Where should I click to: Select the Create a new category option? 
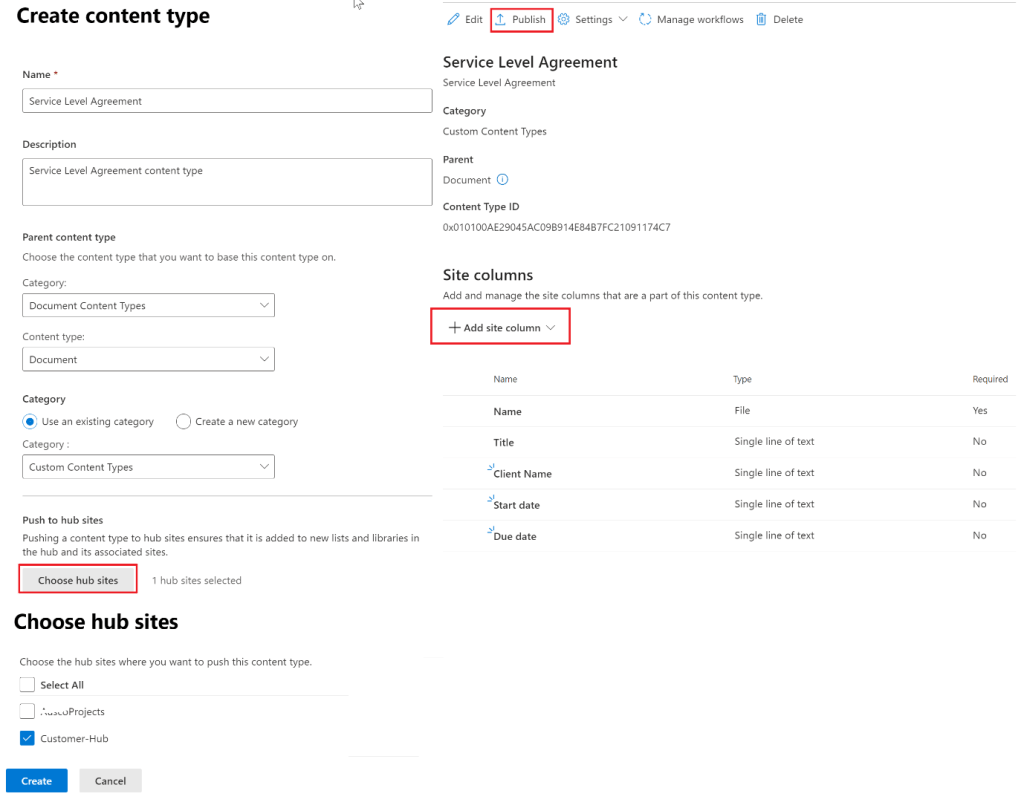tap(183, 422)
